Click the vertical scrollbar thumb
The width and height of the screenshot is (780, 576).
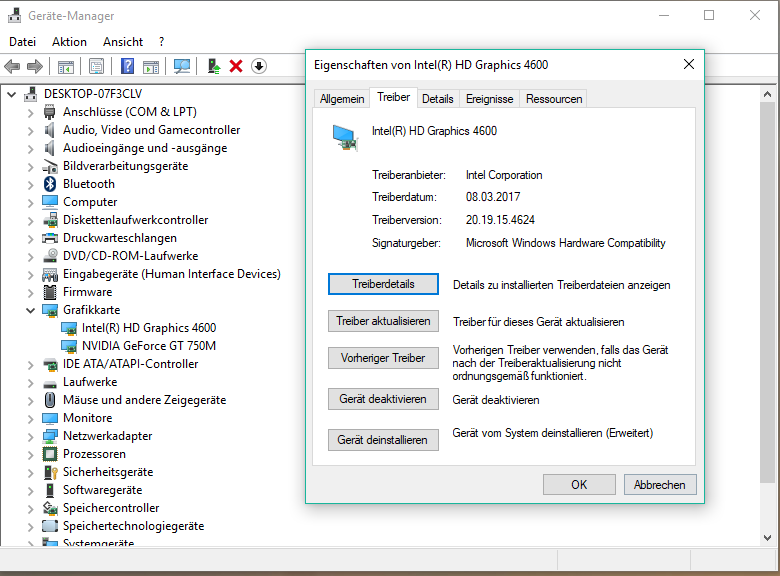click(x=767, y=292)
